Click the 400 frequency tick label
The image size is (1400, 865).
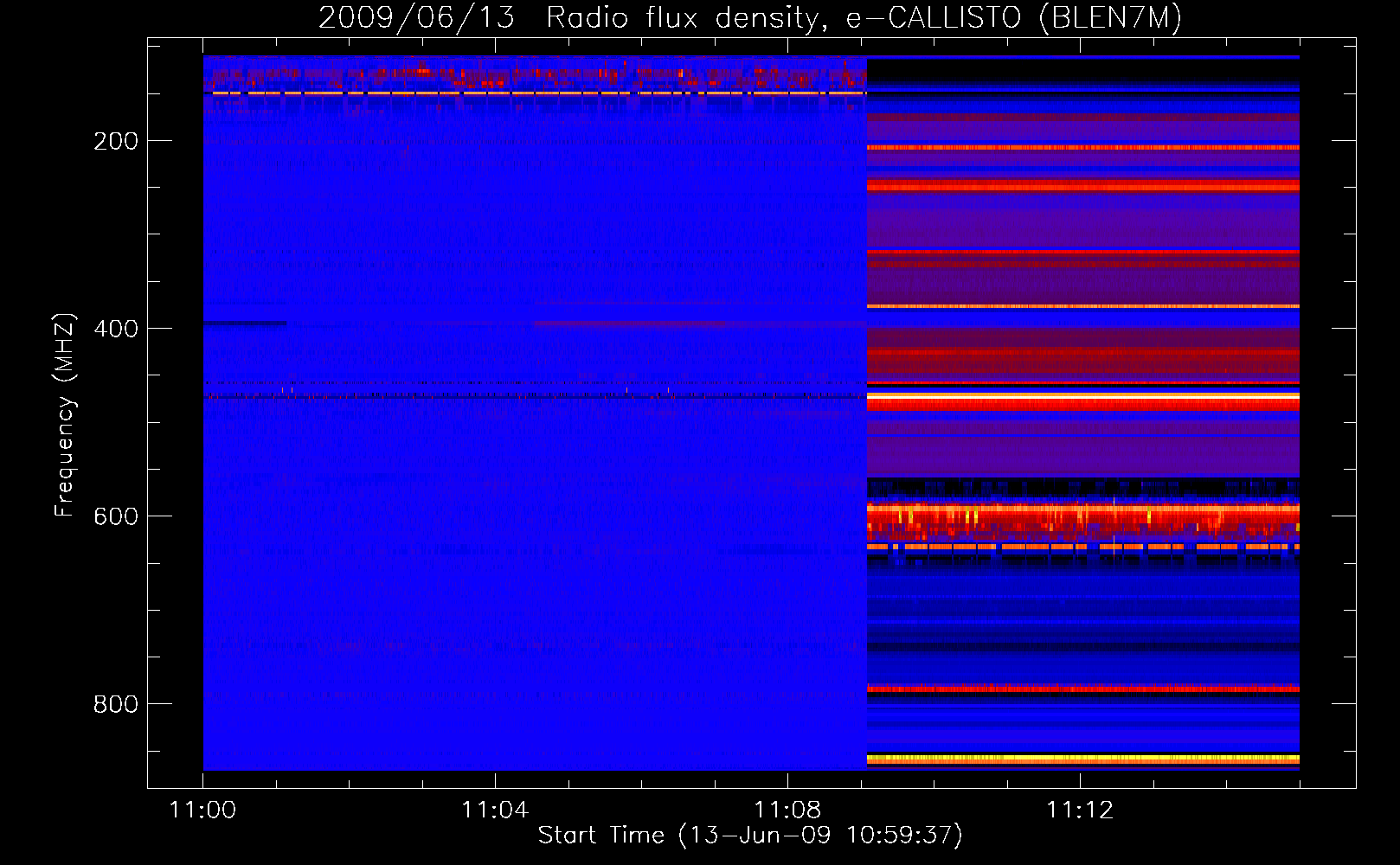pyautogui.click(x=116, y=329)
